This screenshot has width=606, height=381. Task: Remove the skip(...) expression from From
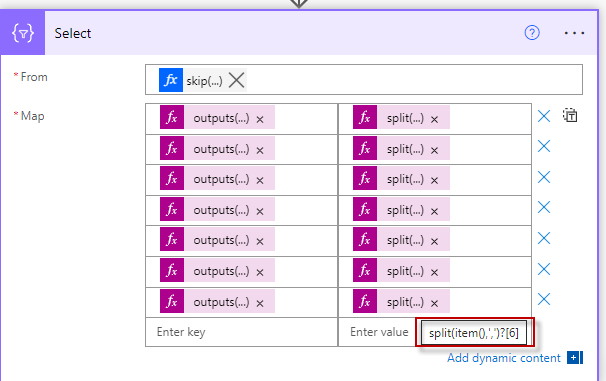(236, 80)
